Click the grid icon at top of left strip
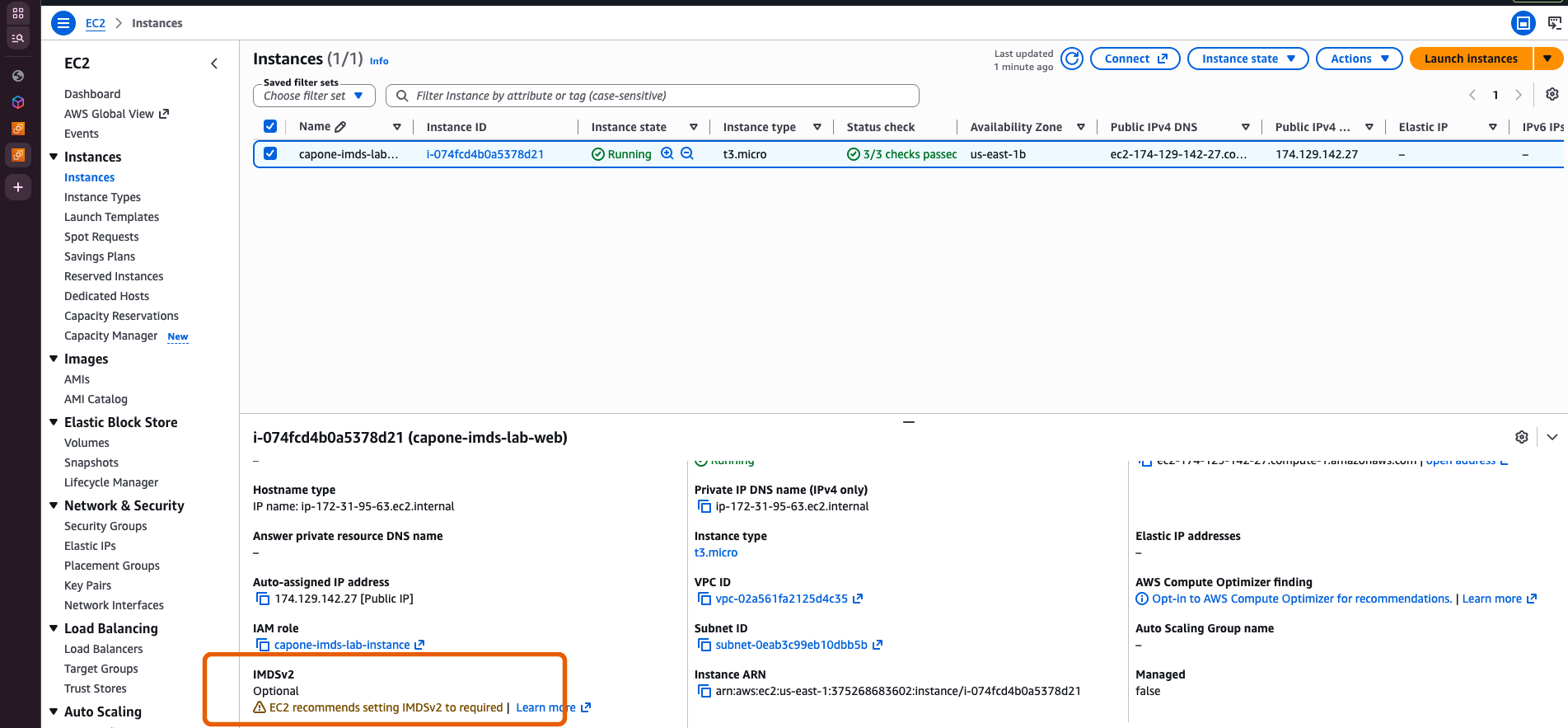Screen dimensions: 1568x728 pos(18,13)
